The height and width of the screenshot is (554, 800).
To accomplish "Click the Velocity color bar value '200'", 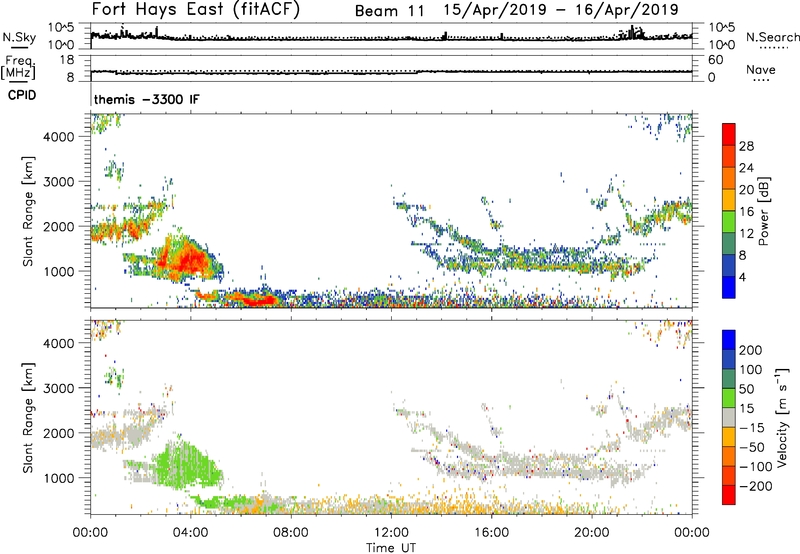I will (751, 350).
